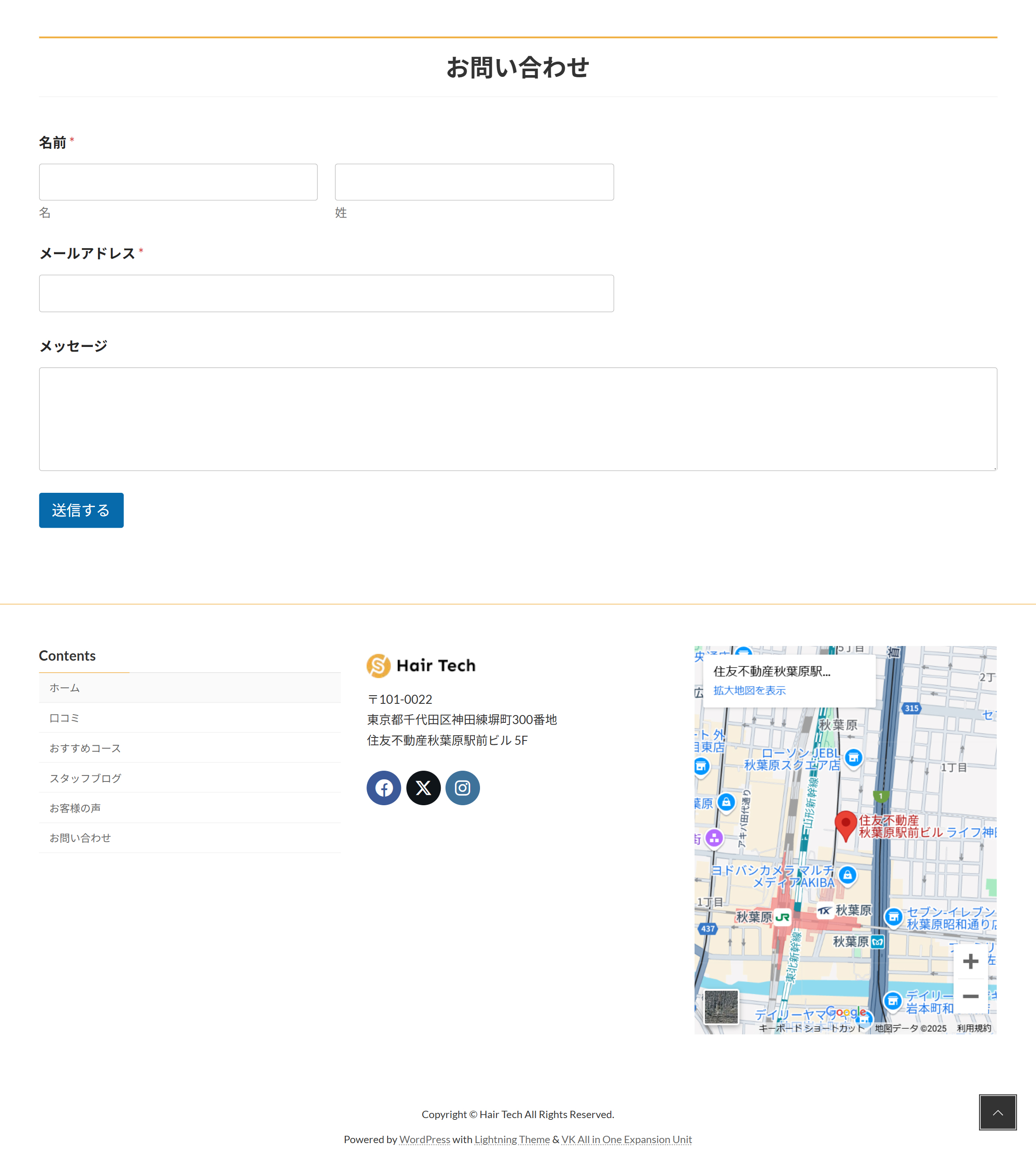The height and width of the screenshot is (1169, 1036).
Task: Open the Facebook social icon
Action: pyautogui.click(x=383, y=788)
